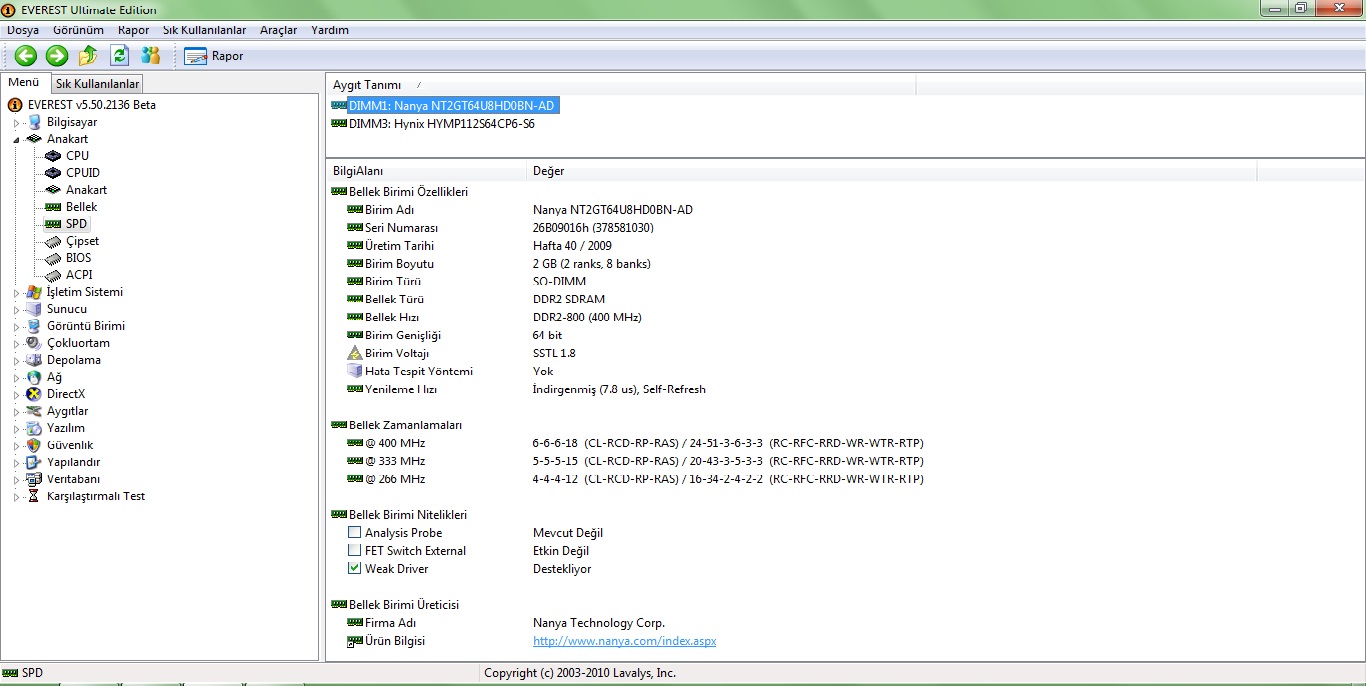The image size is (1366, 686).
Task: Click the Anakart motherboard sub-item icon
Action: [54, 190]
